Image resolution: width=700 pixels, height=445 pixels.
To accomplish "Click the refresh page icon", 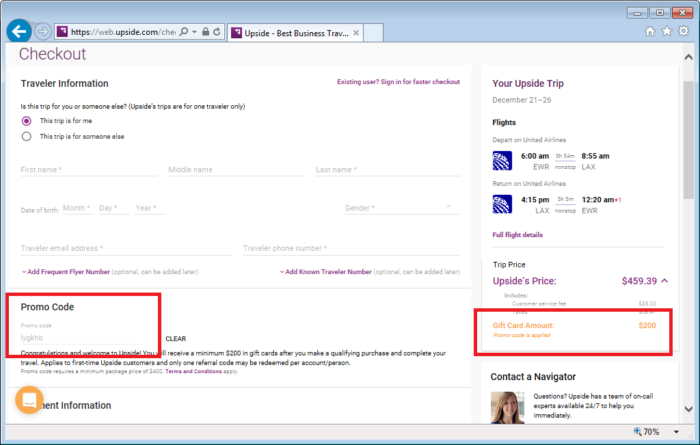I will pyautogui.click(x=217, y=32).
